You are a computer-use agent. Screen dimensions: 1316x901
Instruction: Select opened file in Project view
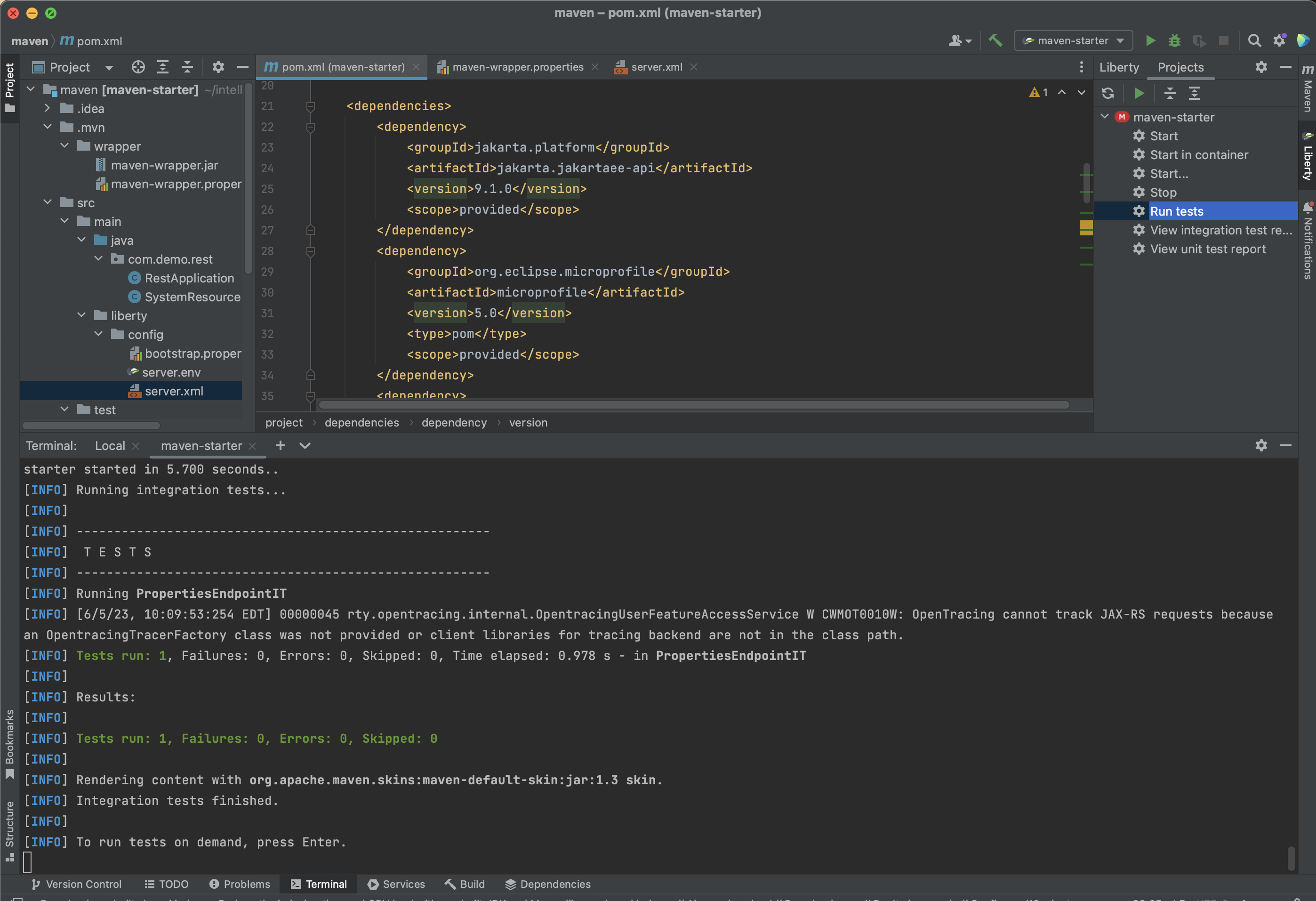(x=137, y=67)
